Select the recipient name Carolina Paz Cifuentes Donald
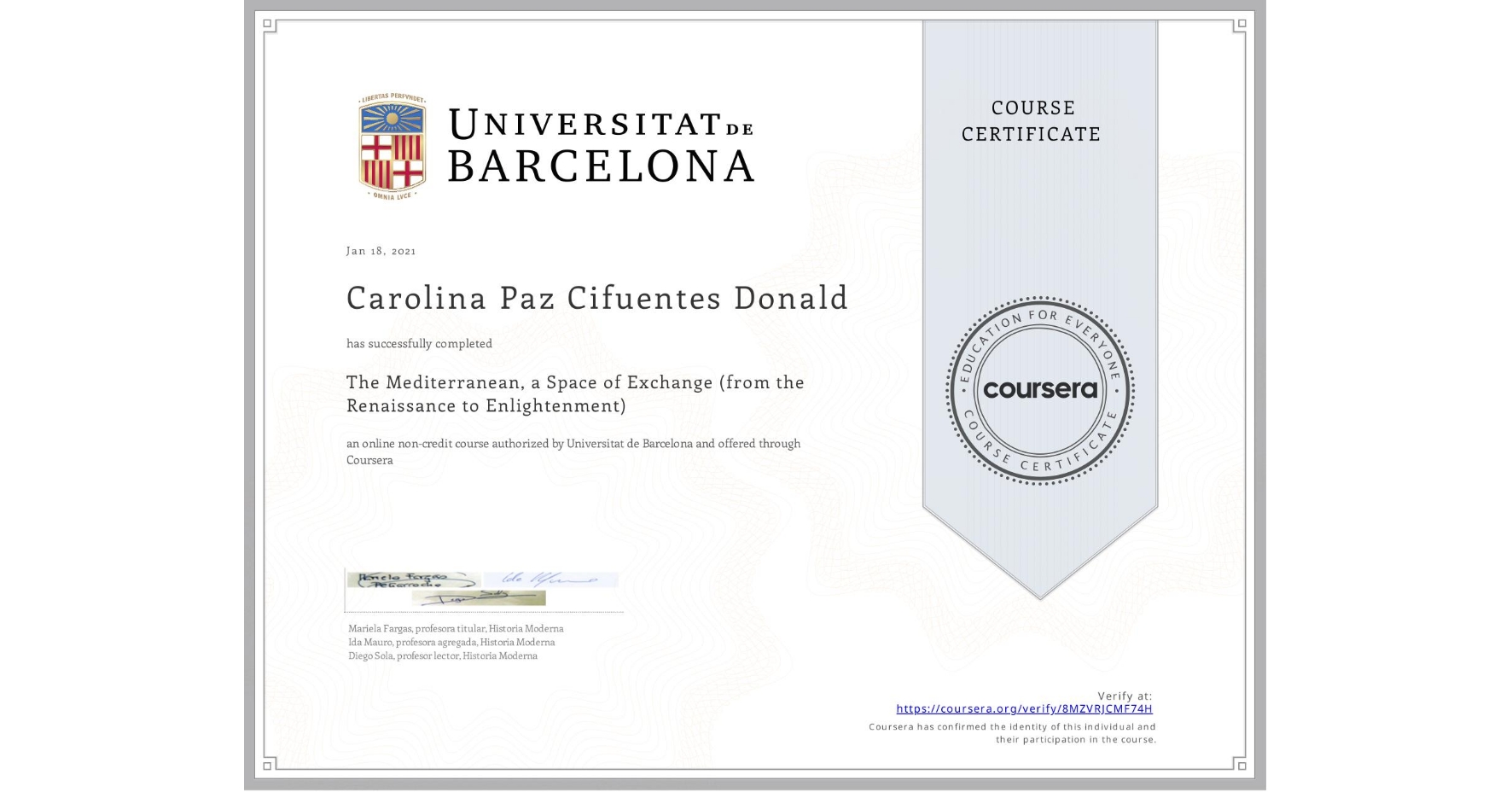 pyautogui.click(x=596, y=298)
